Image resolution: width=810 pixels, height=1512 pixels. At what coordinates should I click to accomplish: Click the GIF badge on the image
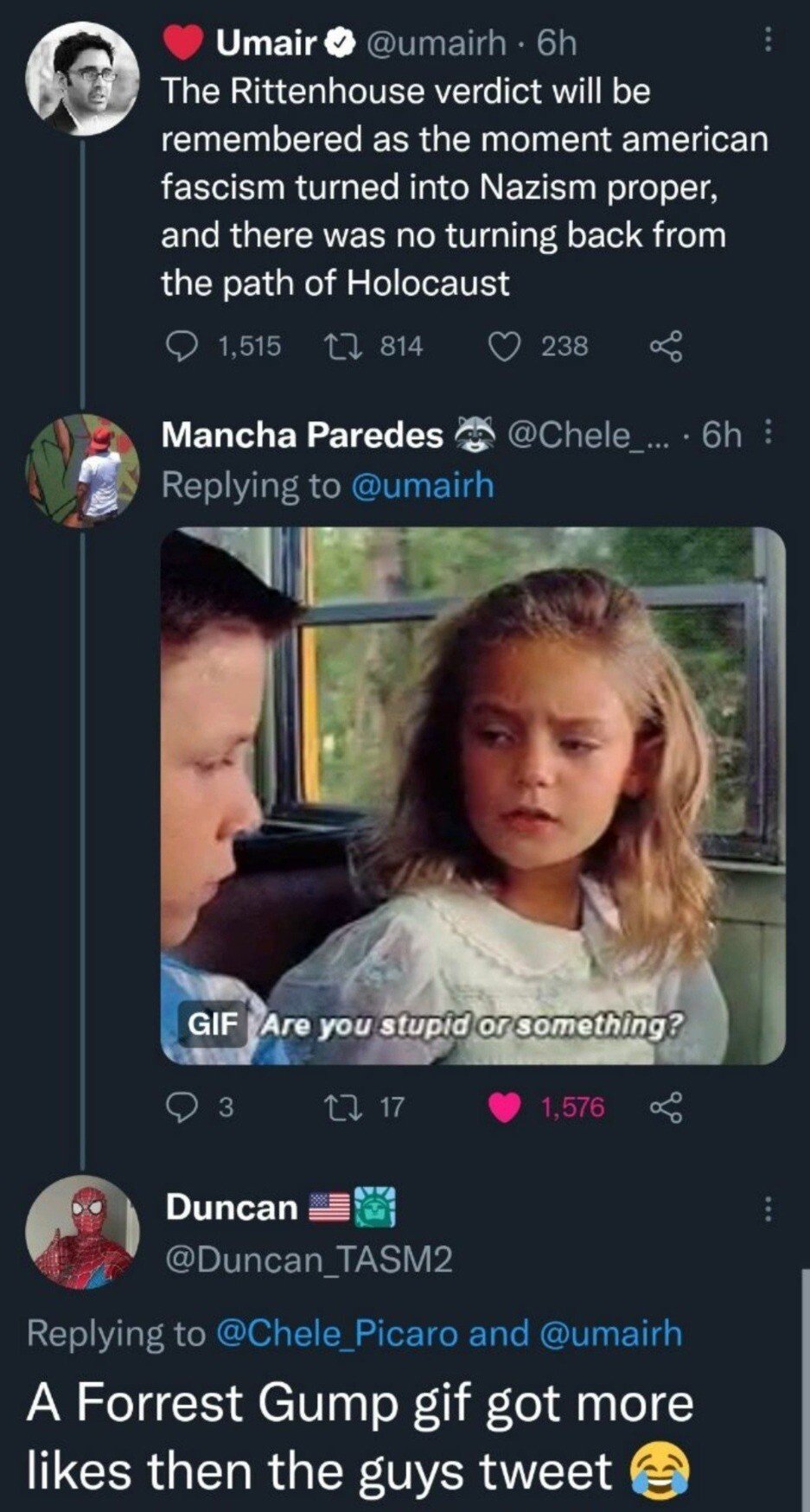(x=213, y=1024)
